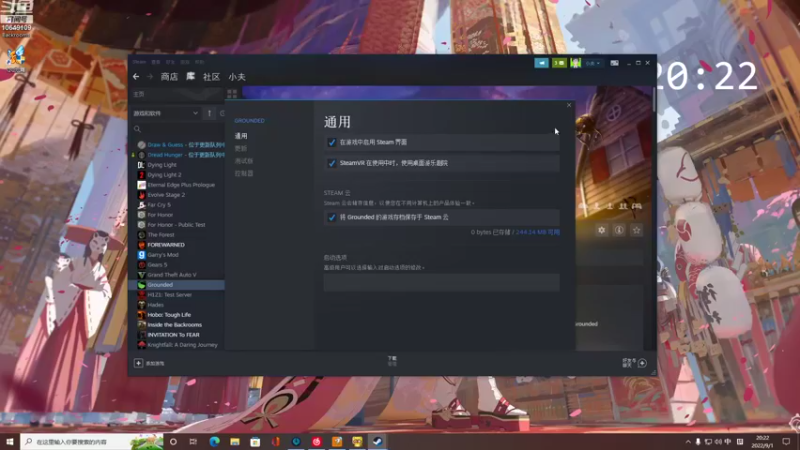Image resolution: width=800 pixels, height=450 pixels.
Task: Open the library collections grid icon
Action: [x=232, y=93]
